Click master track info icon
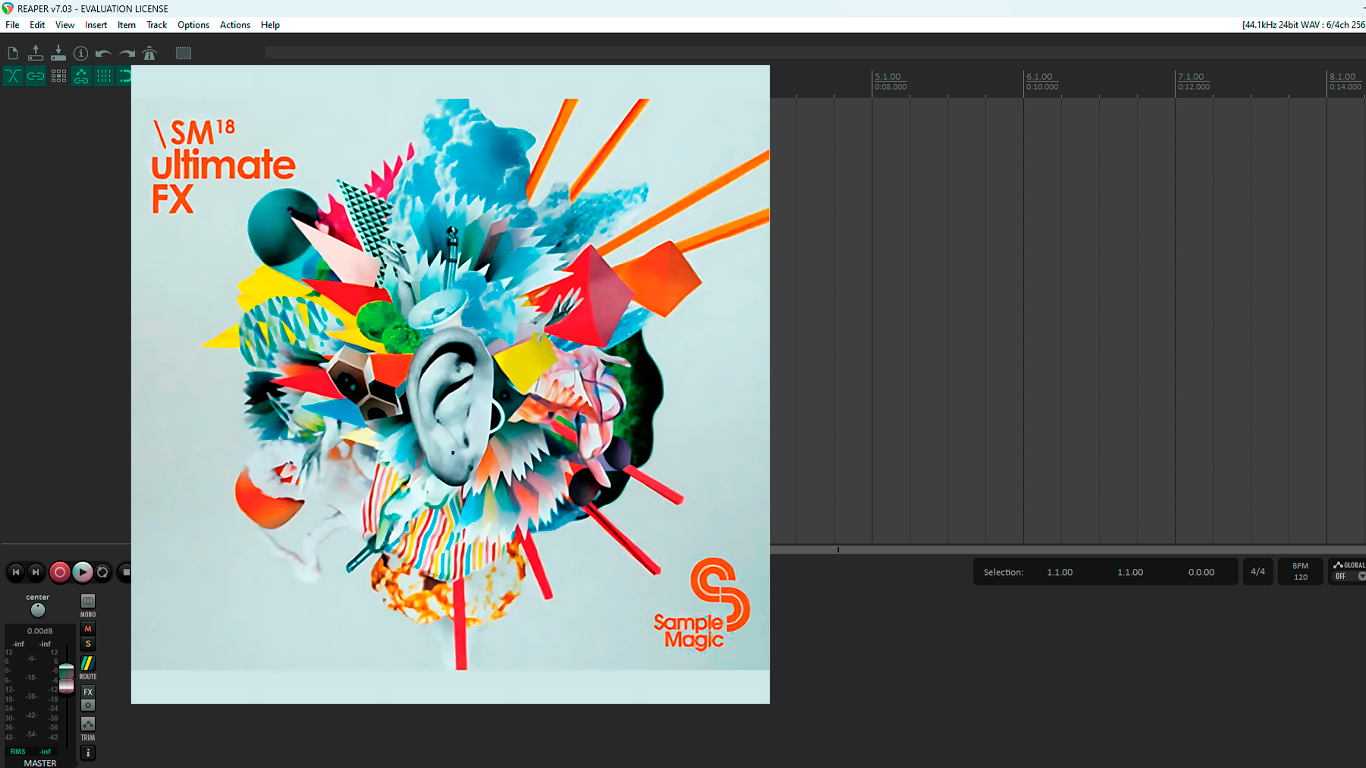Viewport: 1366px width, 768px height. pos(88,753)
